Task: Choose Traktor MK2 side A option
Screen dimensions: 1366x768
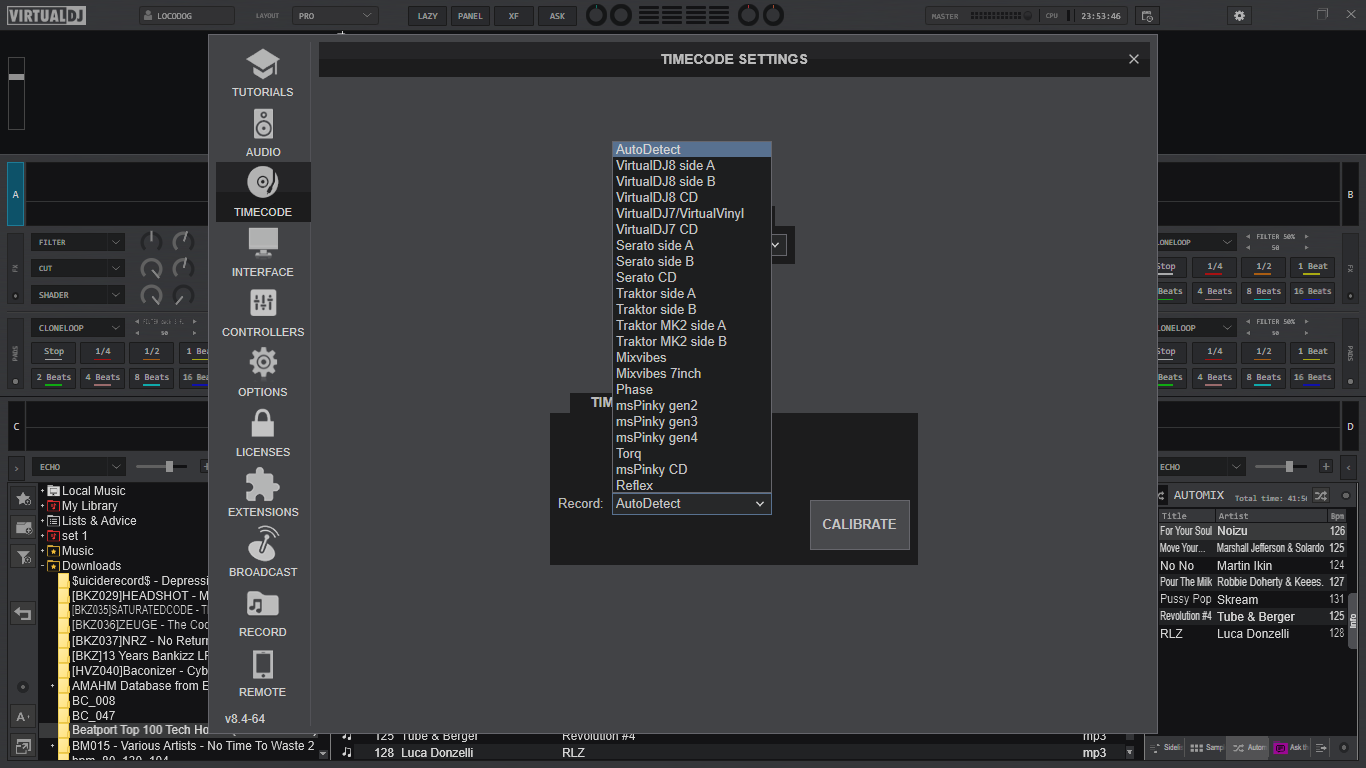Action: (x=692, y=326)
